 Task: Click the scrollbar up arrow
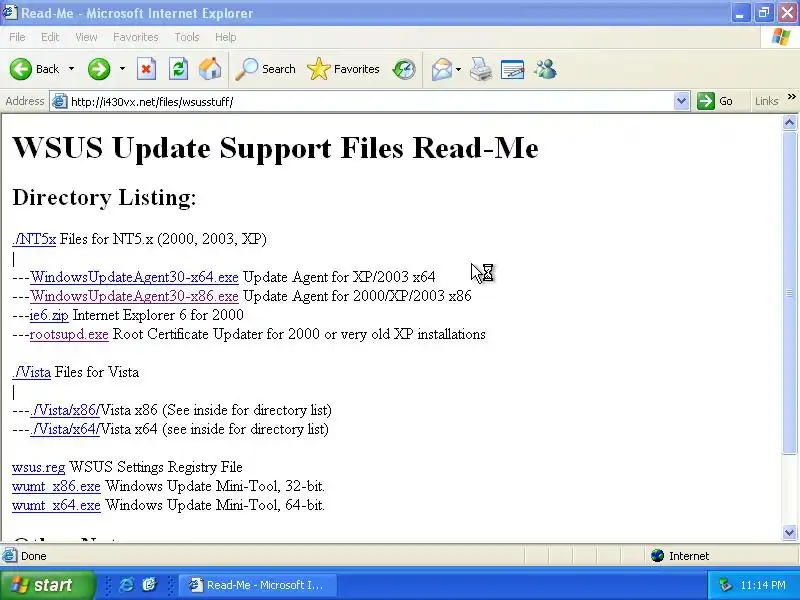pos(789,122)
